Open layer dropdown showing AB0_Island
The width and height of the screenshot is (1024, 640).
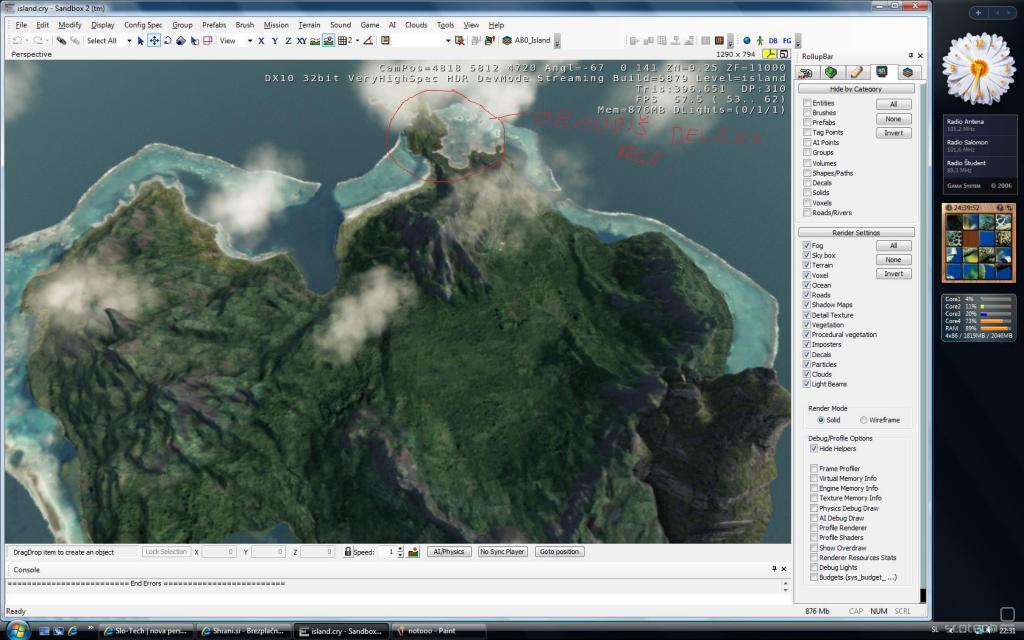tap(527, 40)
